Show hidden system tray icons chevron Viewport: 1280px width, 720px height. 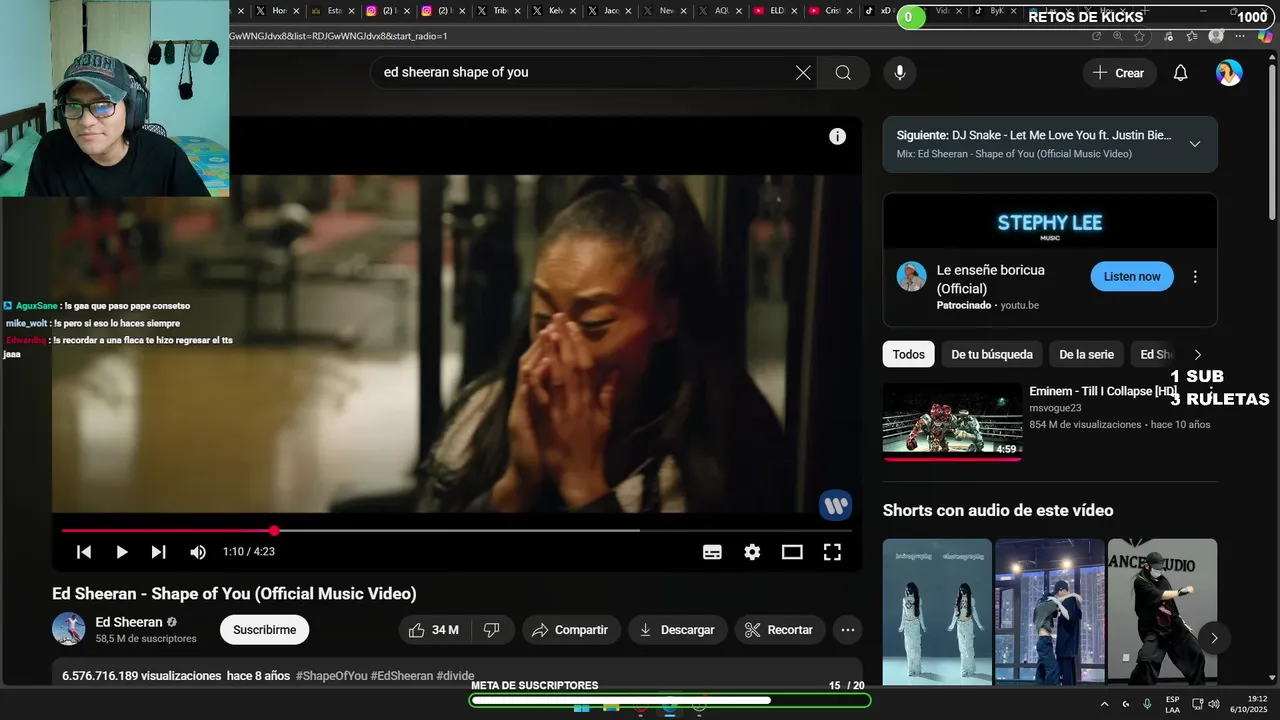click(x=1104, y=704)
